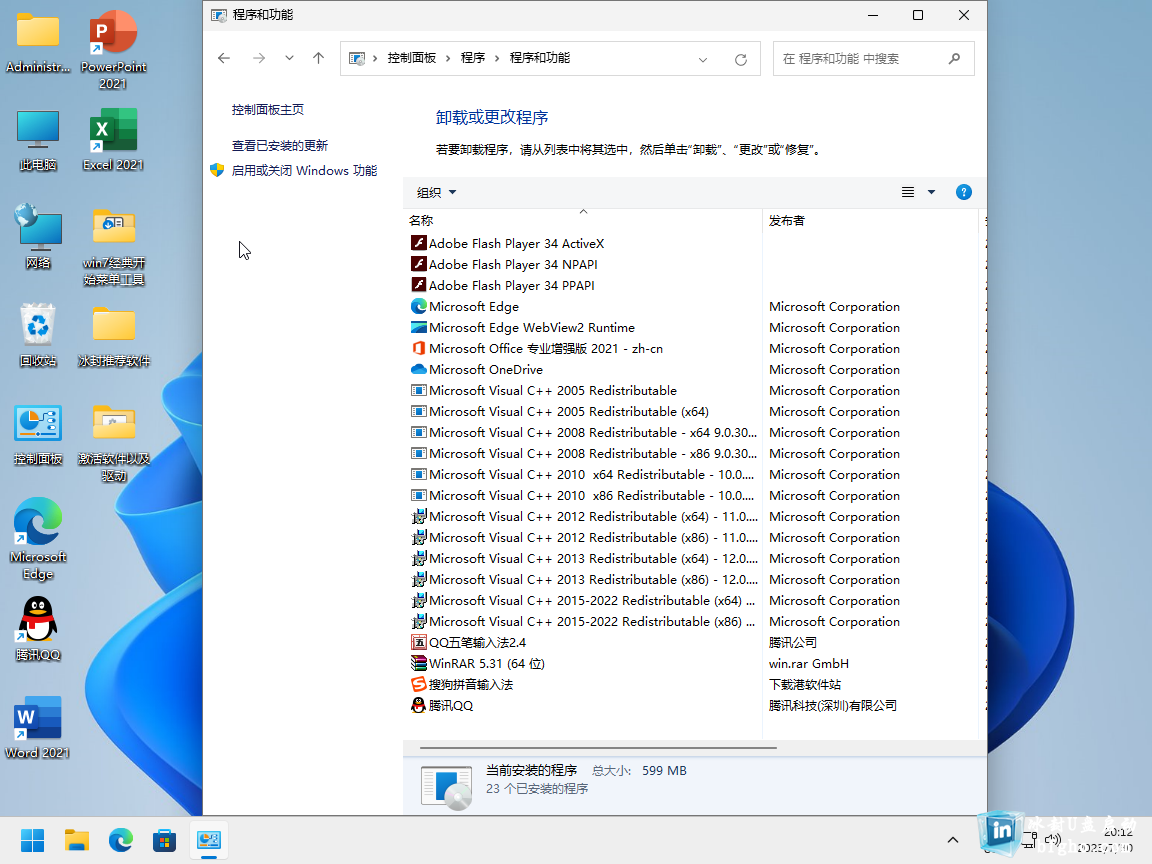Expand chevron after 程序 breadcrumb
This screenshot has height=864, width=1152.
497,59
